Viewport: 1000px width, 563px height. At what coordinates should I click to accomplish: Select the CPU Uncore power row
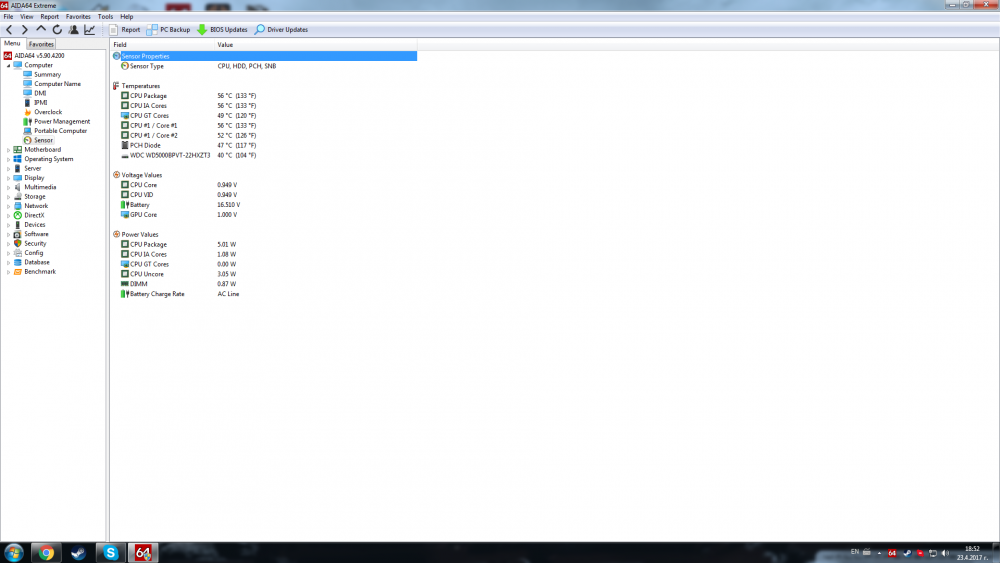(264, 274)
